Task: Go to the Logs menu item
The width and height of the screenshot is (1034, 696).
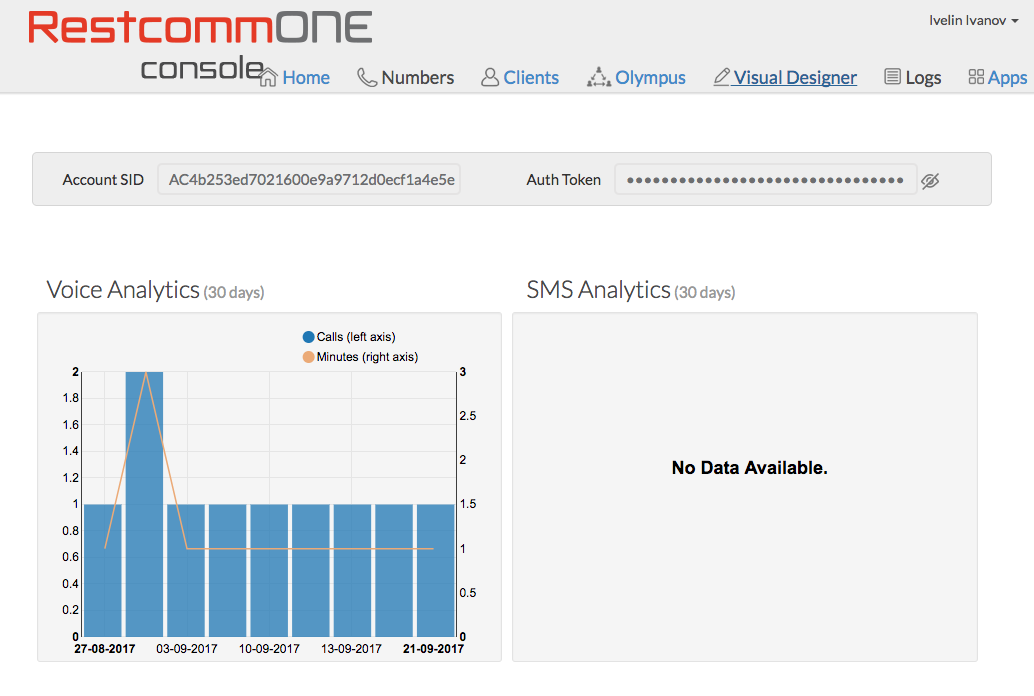Action: coord(923,78)
